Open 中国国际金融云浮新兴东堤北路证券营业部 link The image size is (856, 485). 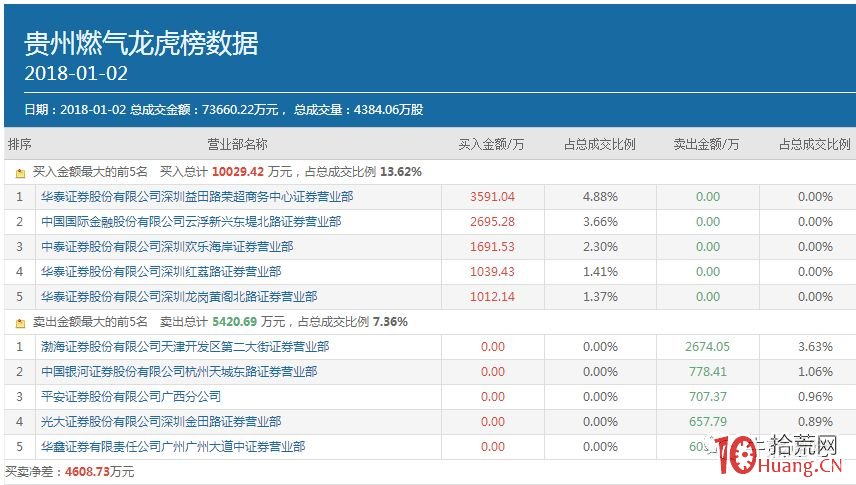pyautogui.click(x=191, y=222)
